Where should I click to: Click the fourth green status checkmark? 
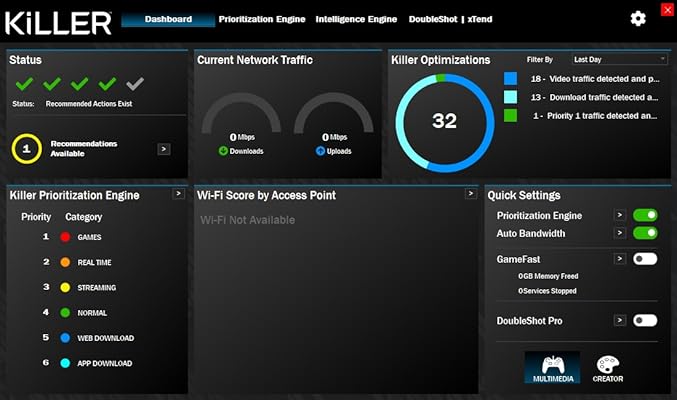click(x=107, y=83)
